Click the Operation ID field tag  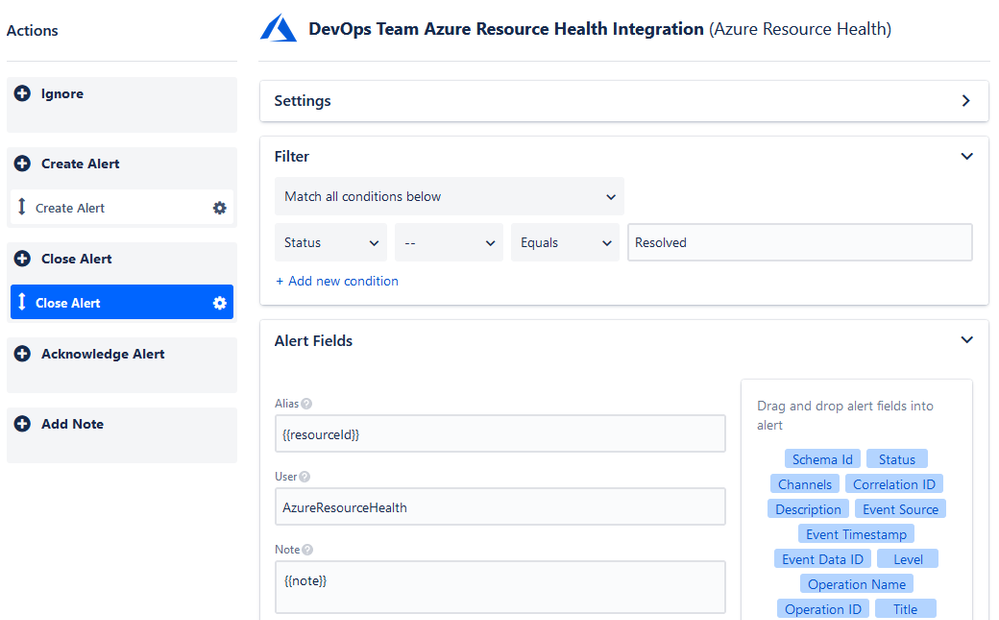coord(823,609)
